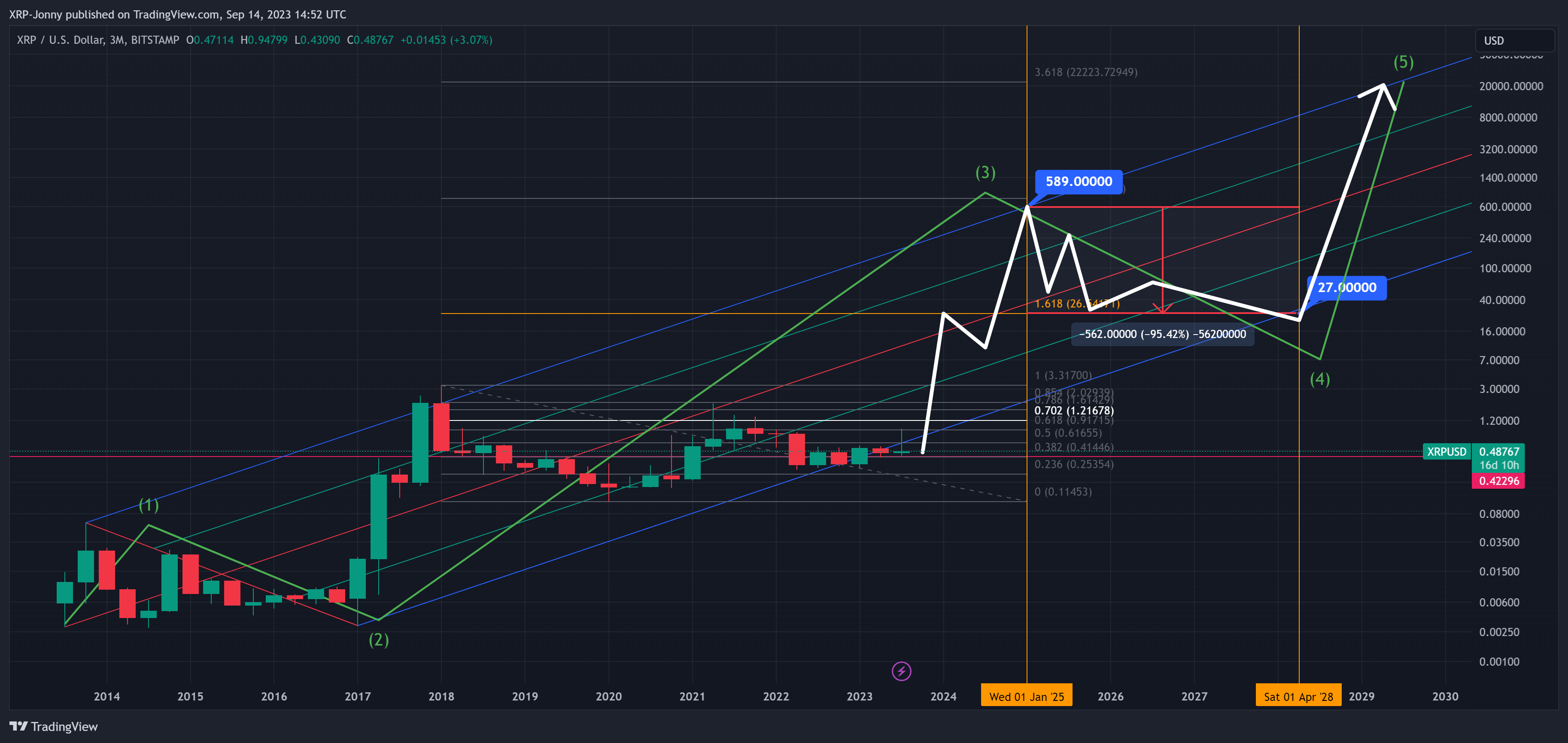The width and height of the screenshot is (1568, 743).
Task: Click the wave (1) label
Action: pos(149,504)
